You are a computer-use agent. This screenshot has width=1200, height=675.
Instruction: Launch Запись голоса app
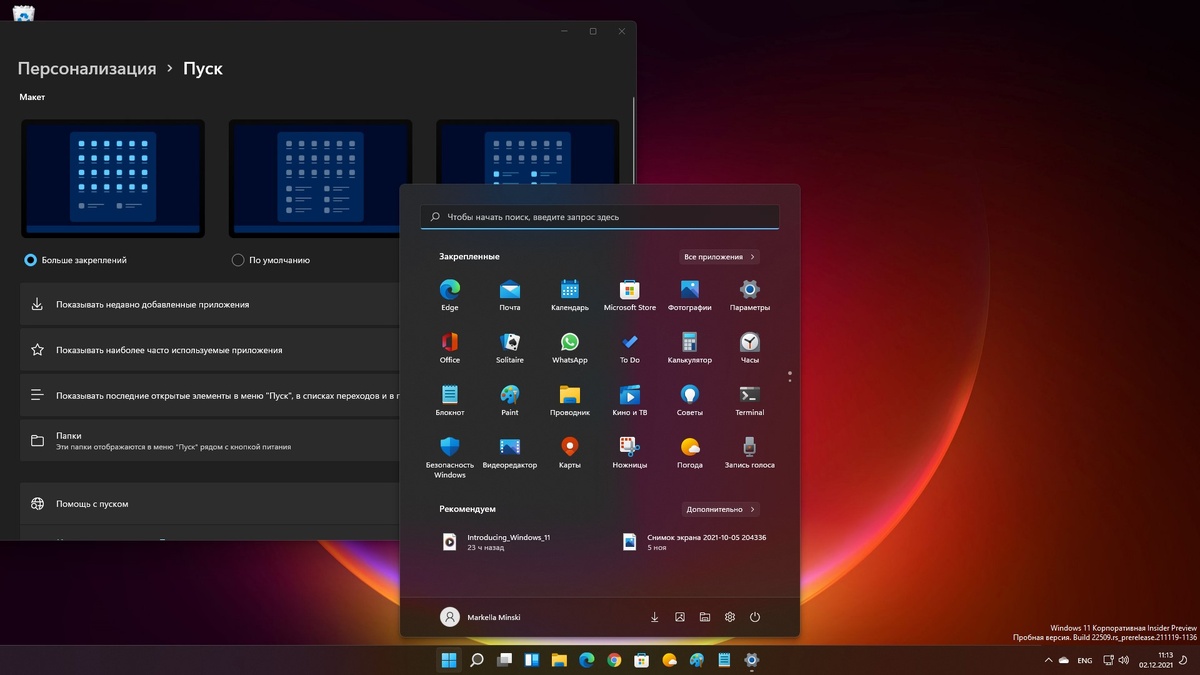[x=750, y=453]
